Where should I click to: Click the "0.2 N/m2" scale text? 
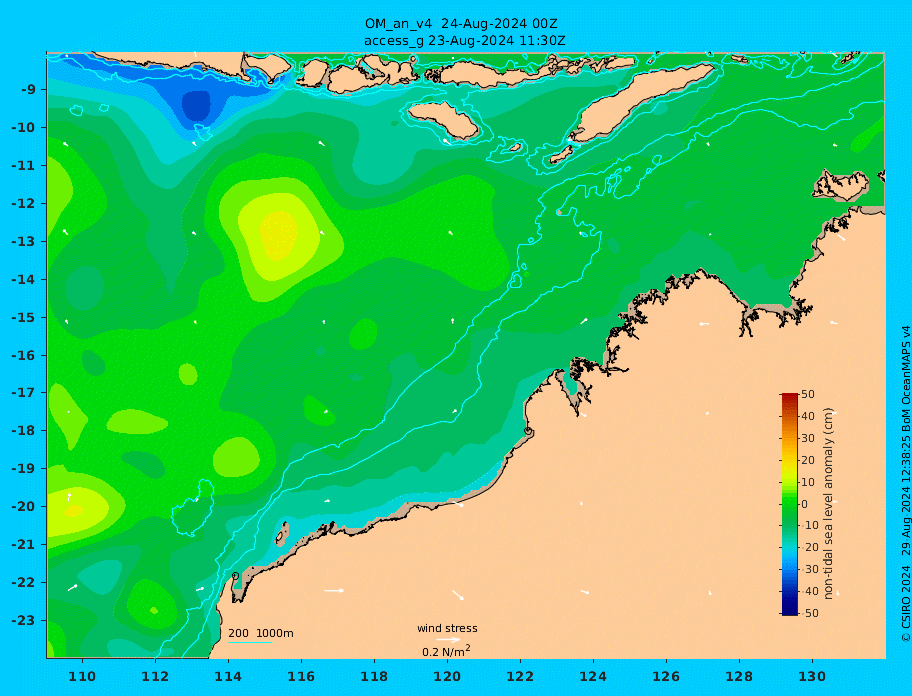tap(446, 651)
